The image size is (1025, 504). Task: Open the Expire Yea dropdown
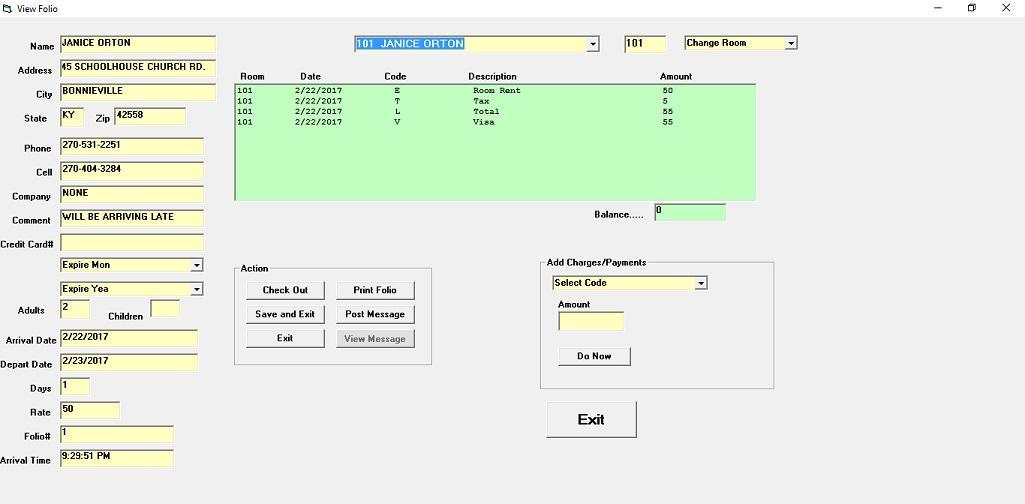pyautogui.click(x=197, y=289)
